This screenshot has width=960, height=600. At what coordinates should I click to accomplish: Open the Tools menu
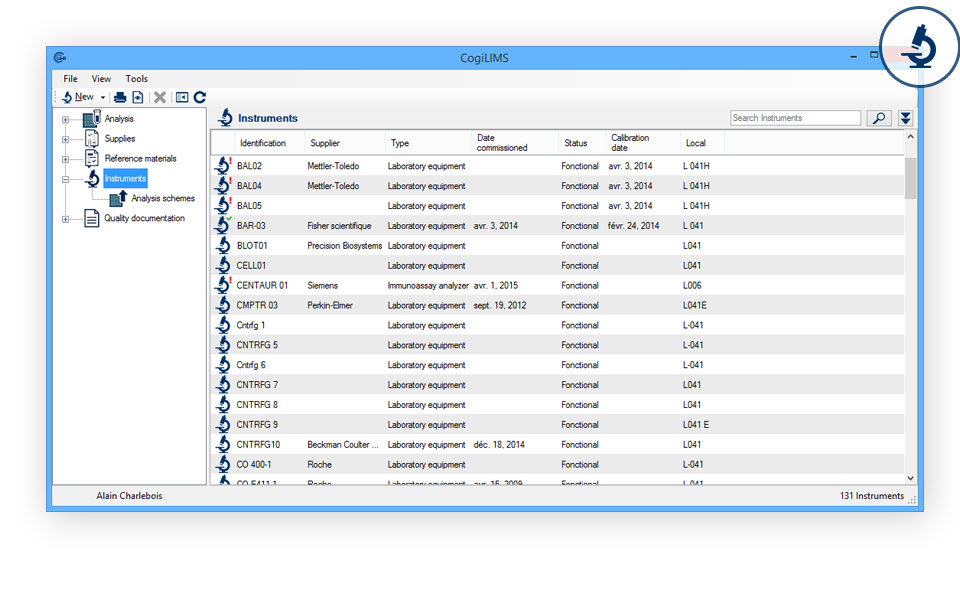pyautogui.click(x=136, y=79)
